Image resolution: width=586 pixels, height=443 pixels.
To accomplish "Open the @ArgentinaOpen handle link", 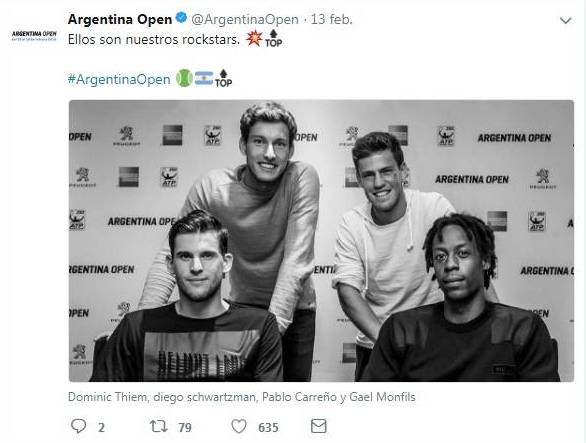I will pos(245,19).
